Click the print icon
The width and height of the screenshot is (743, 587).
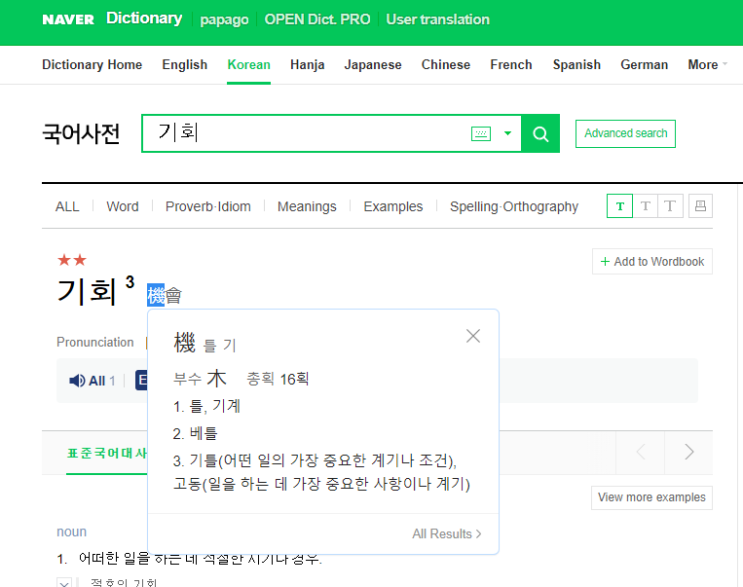tap(700, 206)
